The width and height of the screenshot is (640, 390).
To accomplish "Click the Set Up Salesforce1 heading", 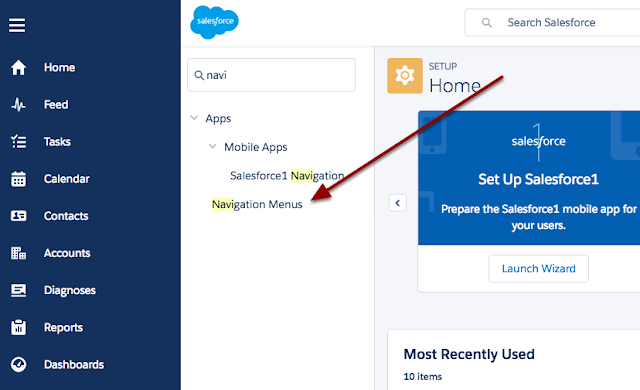I will click(538, 179).
